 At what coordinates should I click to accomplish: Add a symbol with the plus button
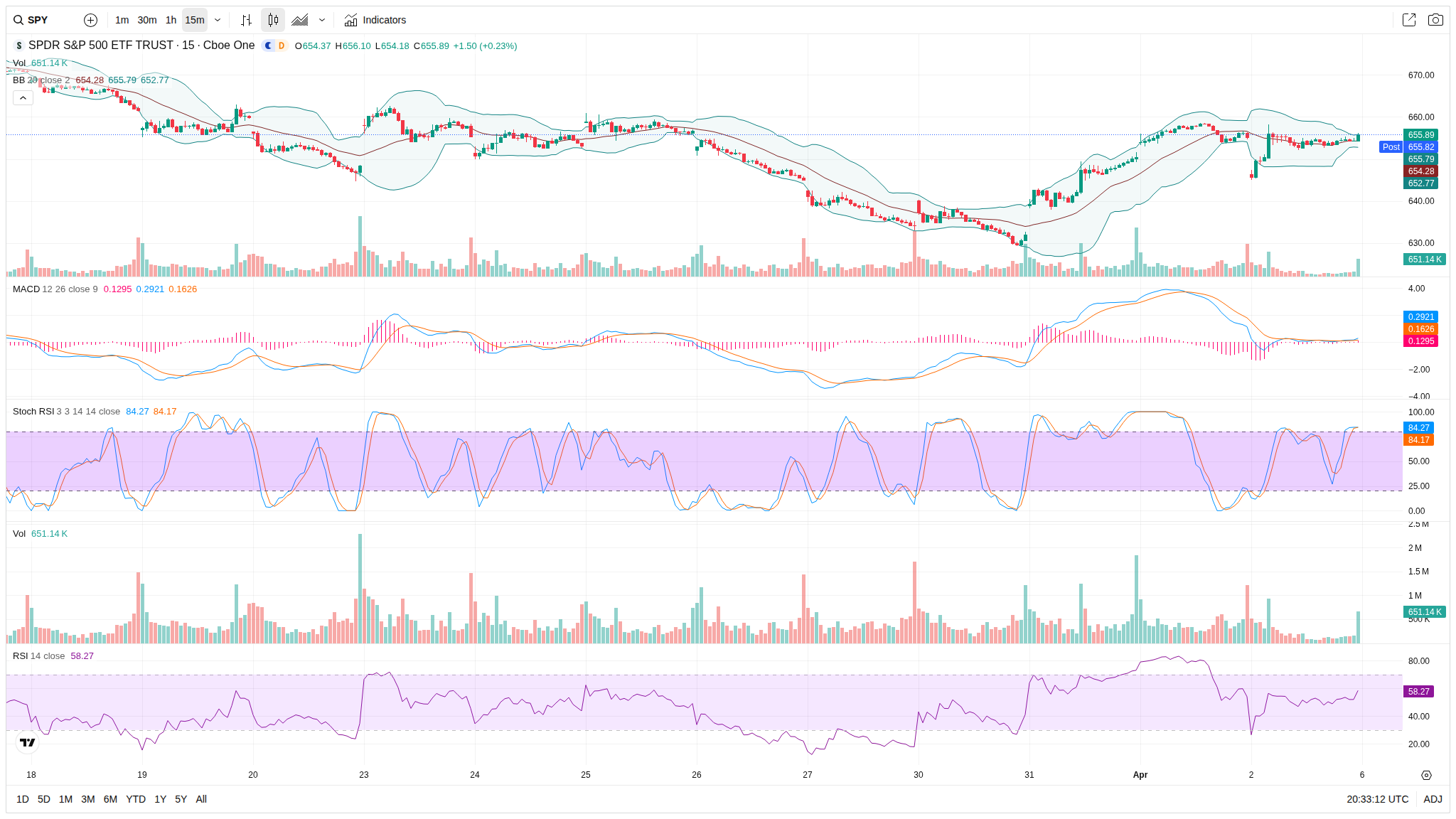click(x=90, y=20)
